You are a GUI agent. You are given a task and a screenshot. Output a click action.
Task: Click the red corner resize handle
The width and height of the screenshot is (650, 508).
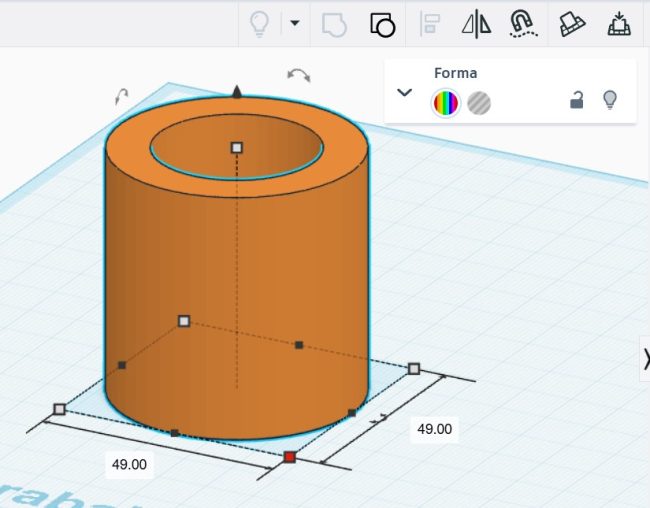[x=289, y=457]
